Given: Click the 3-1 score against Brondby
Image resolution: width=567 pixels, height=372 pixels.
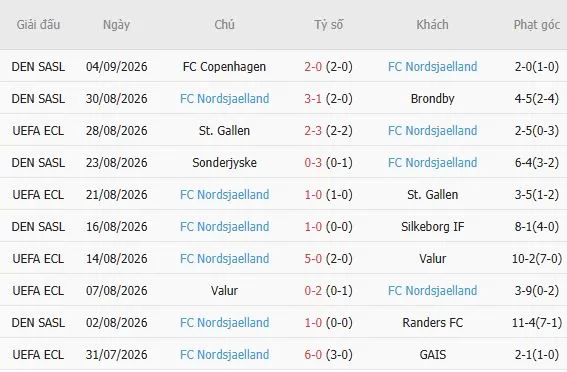Looking at the screenshot, I should pyautogui.click(x=313, y=98).
